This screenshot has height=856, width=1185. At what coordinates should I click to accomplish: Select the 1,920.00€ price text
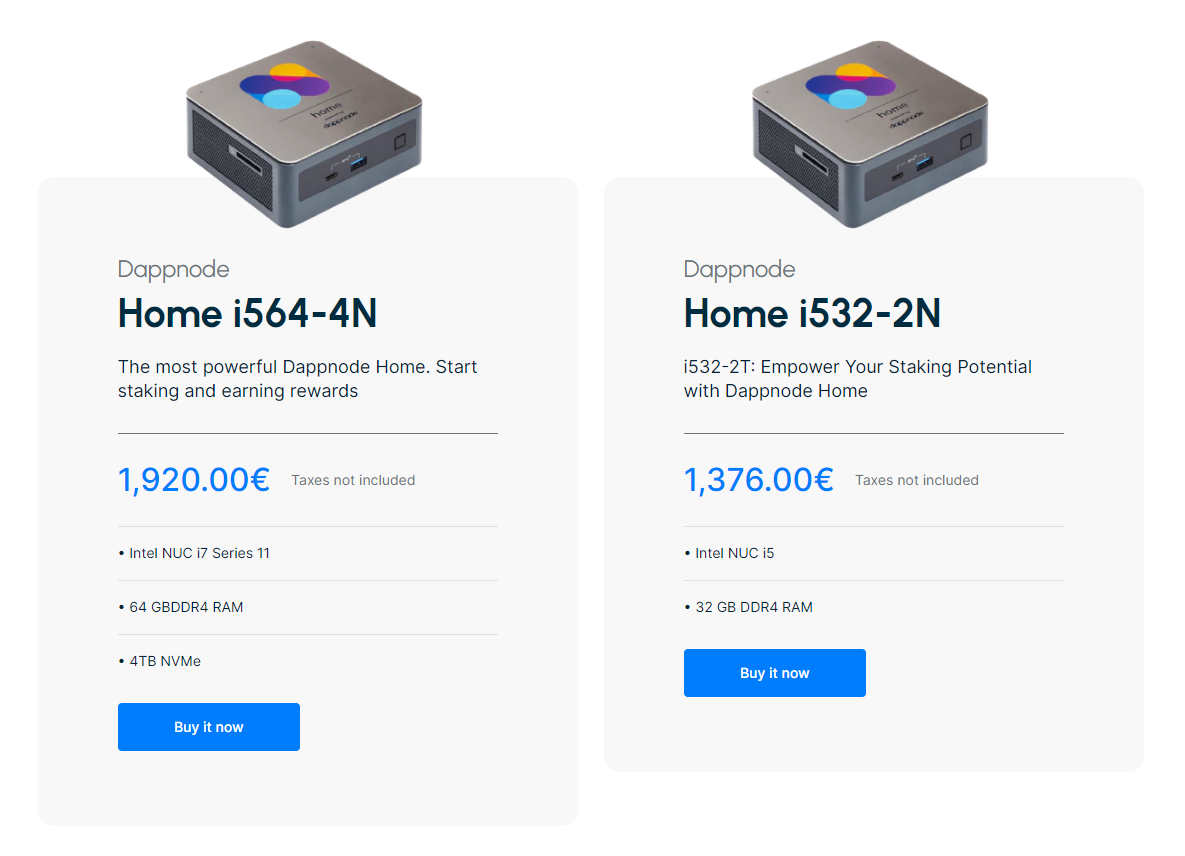pos(193,480)
